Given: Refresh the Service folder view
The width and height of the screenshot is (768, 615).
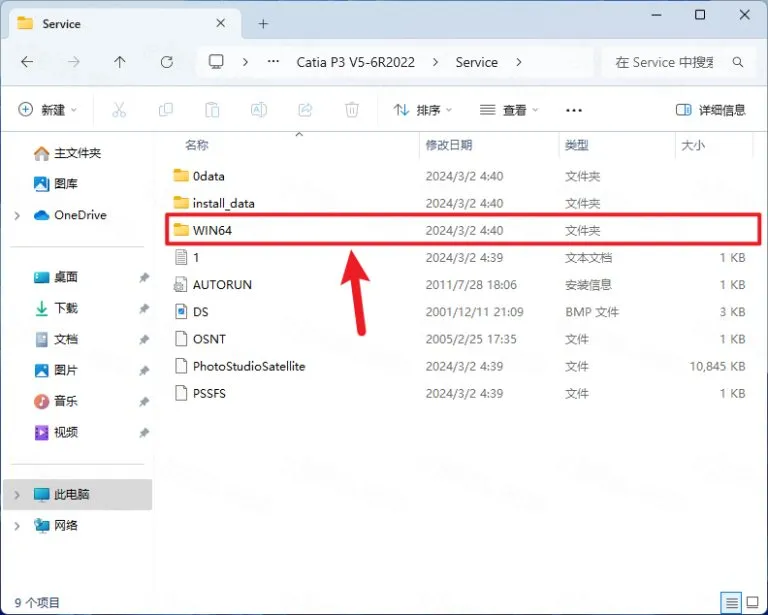Looking at the screenshot, I should click(x=167, y=62).
